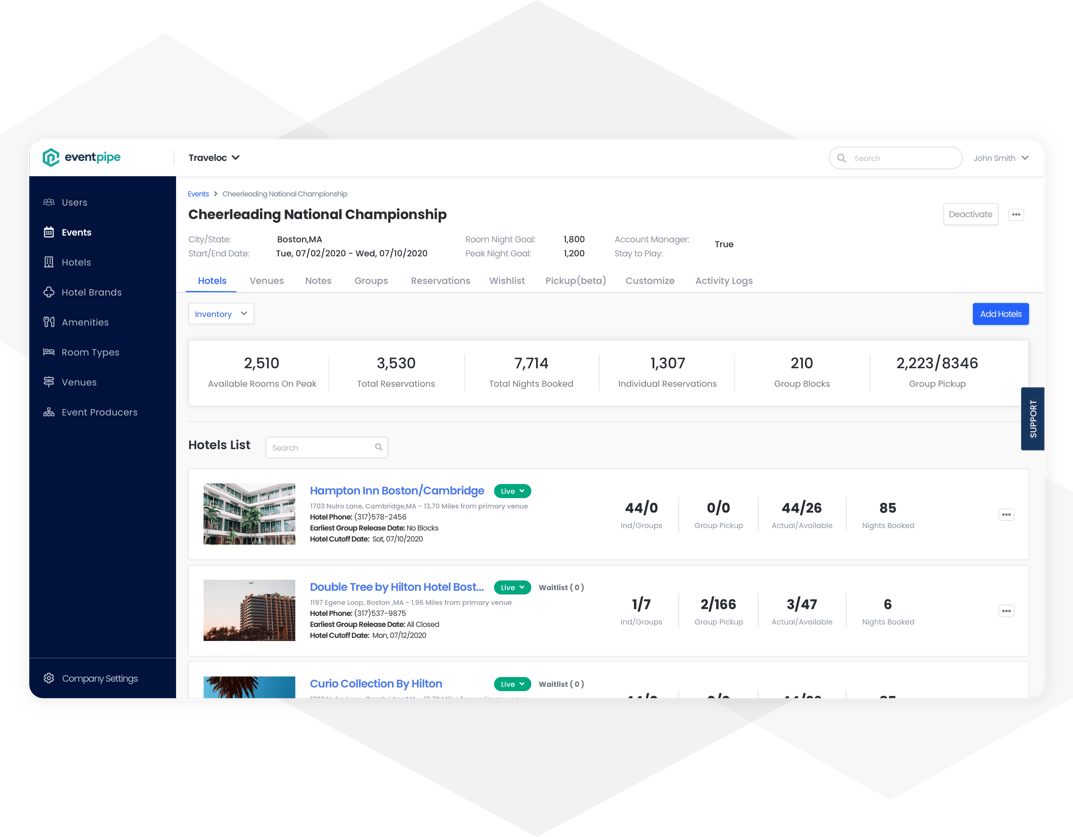
Task: Click the Events breadcrumb link
Action: click(198, 194)
